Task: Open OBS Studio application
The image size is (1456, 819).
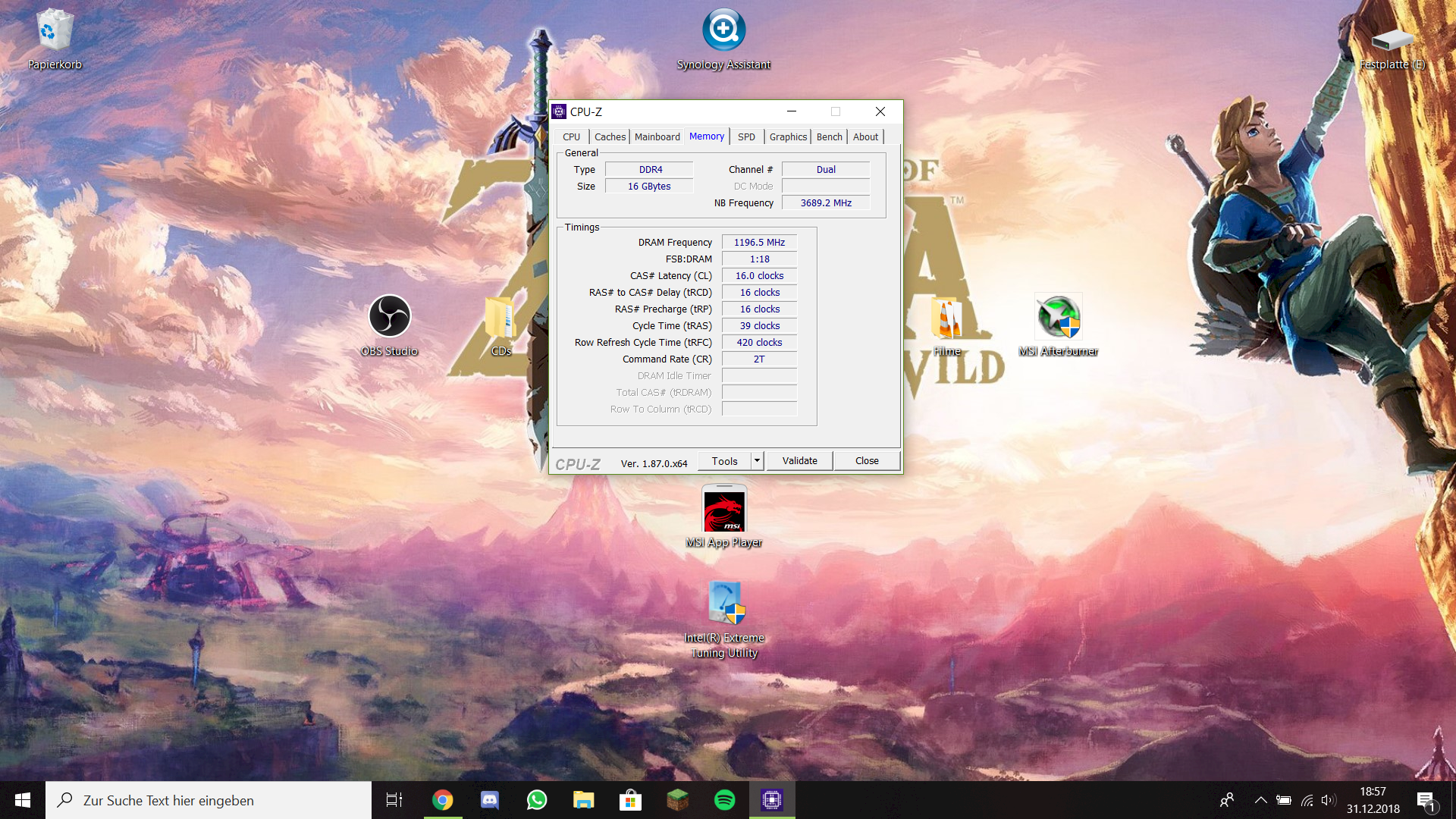Action: click(388, 318)
